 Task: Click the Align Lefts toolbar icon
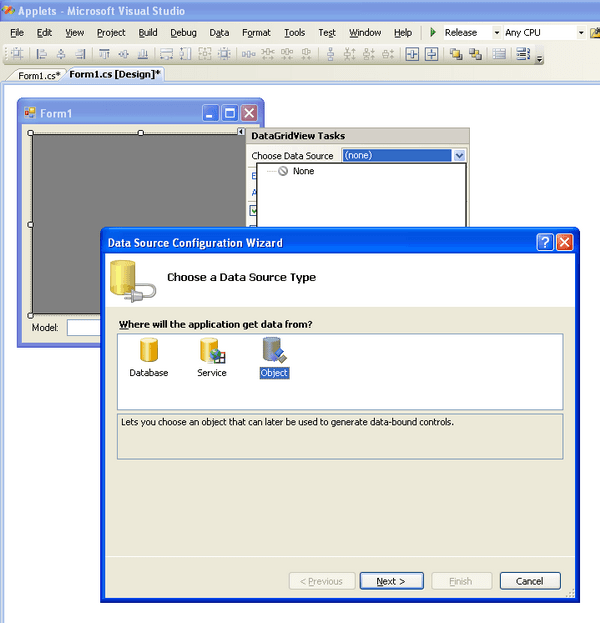42,54
